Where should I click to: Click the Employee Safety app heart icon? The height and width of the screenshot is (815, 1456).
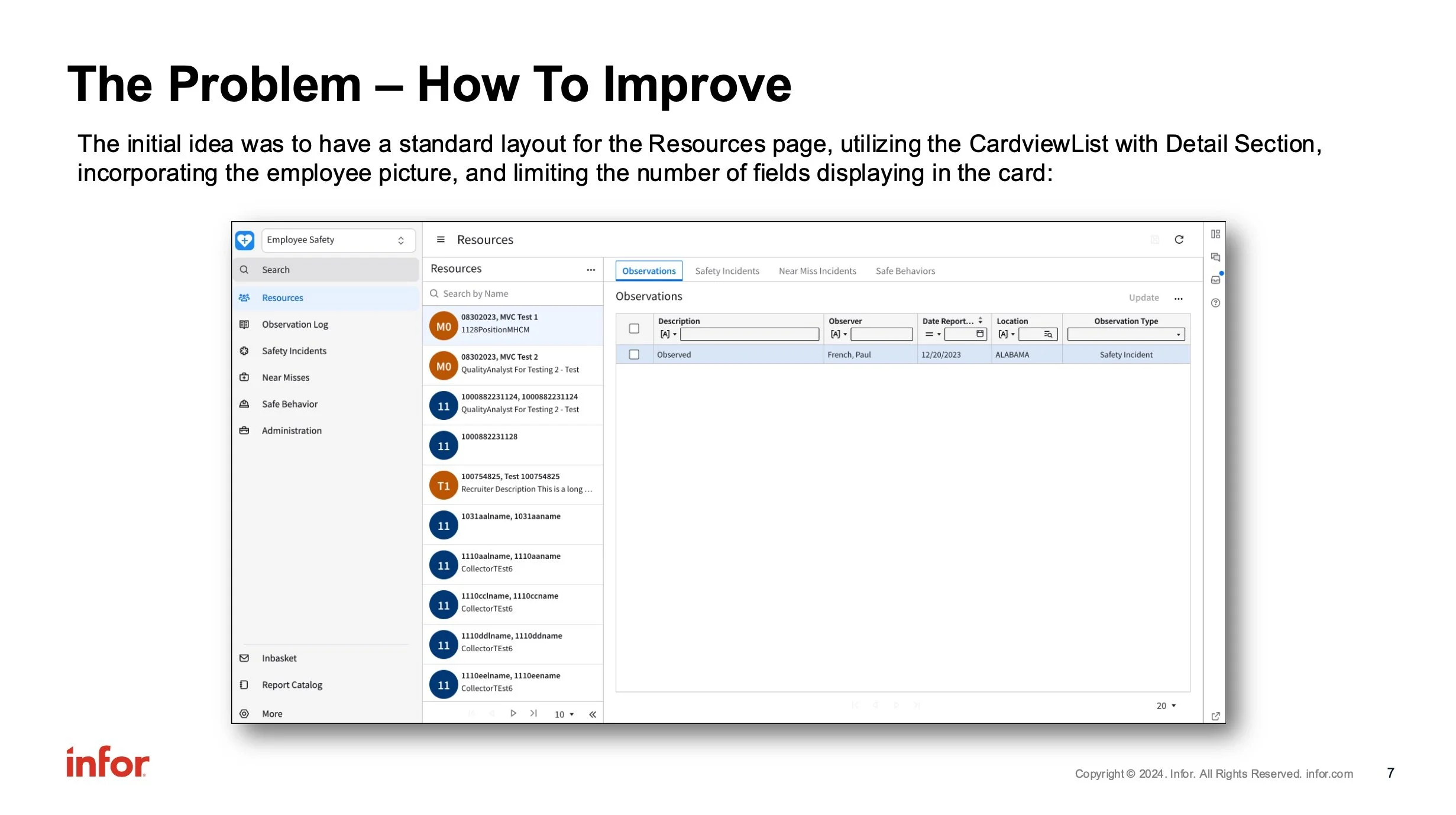(x=245, y=240)
